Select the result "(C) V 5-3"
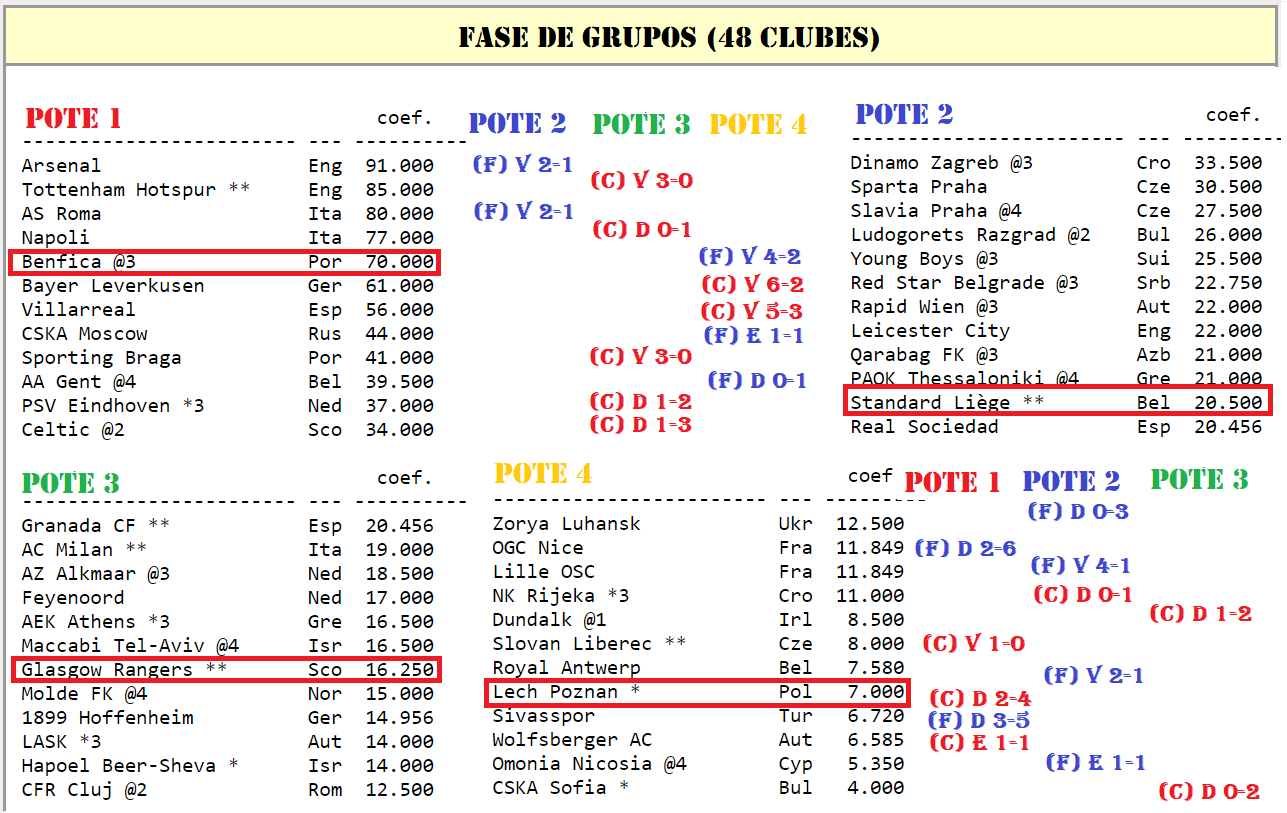The width and height of the screenshot is (1287, 813). pyautogui.click(x=752, y=311)
